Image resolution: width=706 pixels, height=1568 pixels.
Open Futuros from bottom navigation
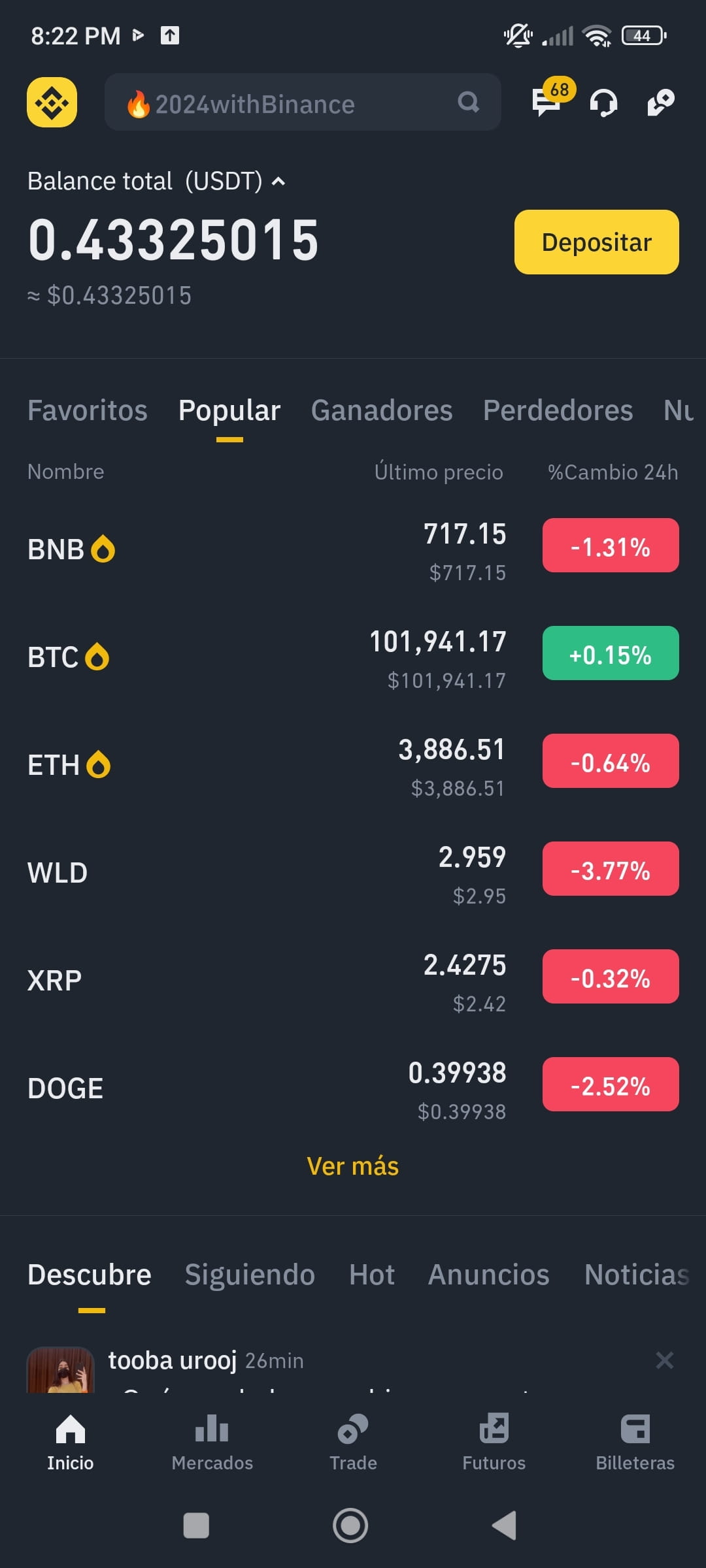point(494,1443)
